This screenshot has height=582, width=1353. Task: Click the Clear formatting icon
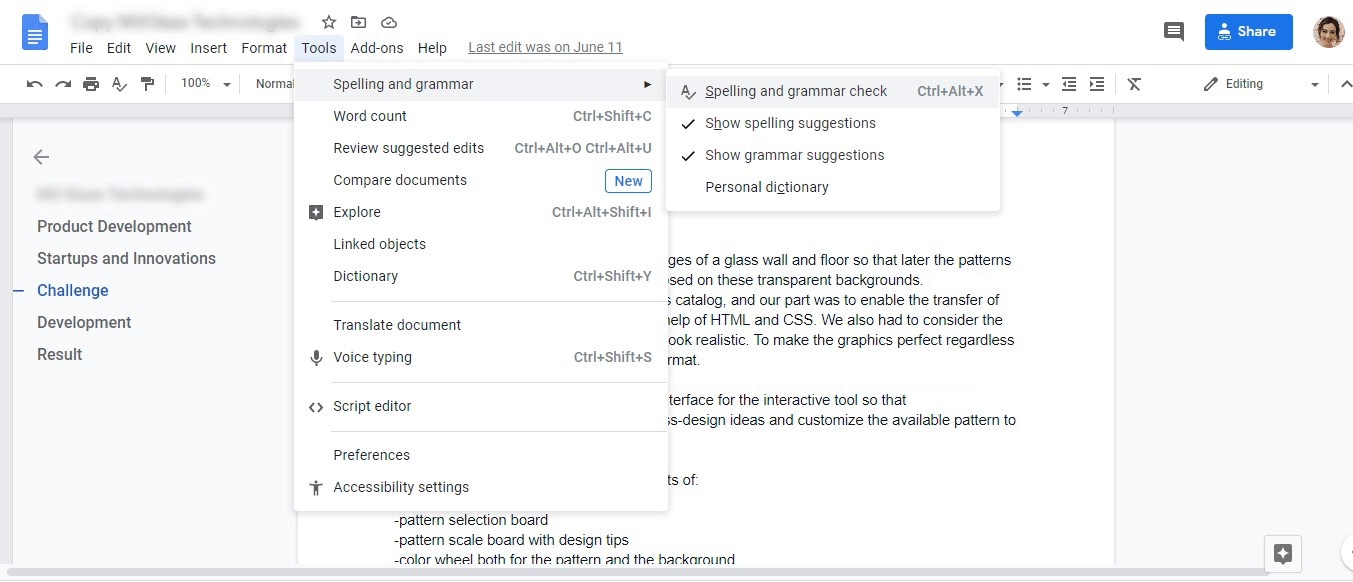click(1134, 84)
